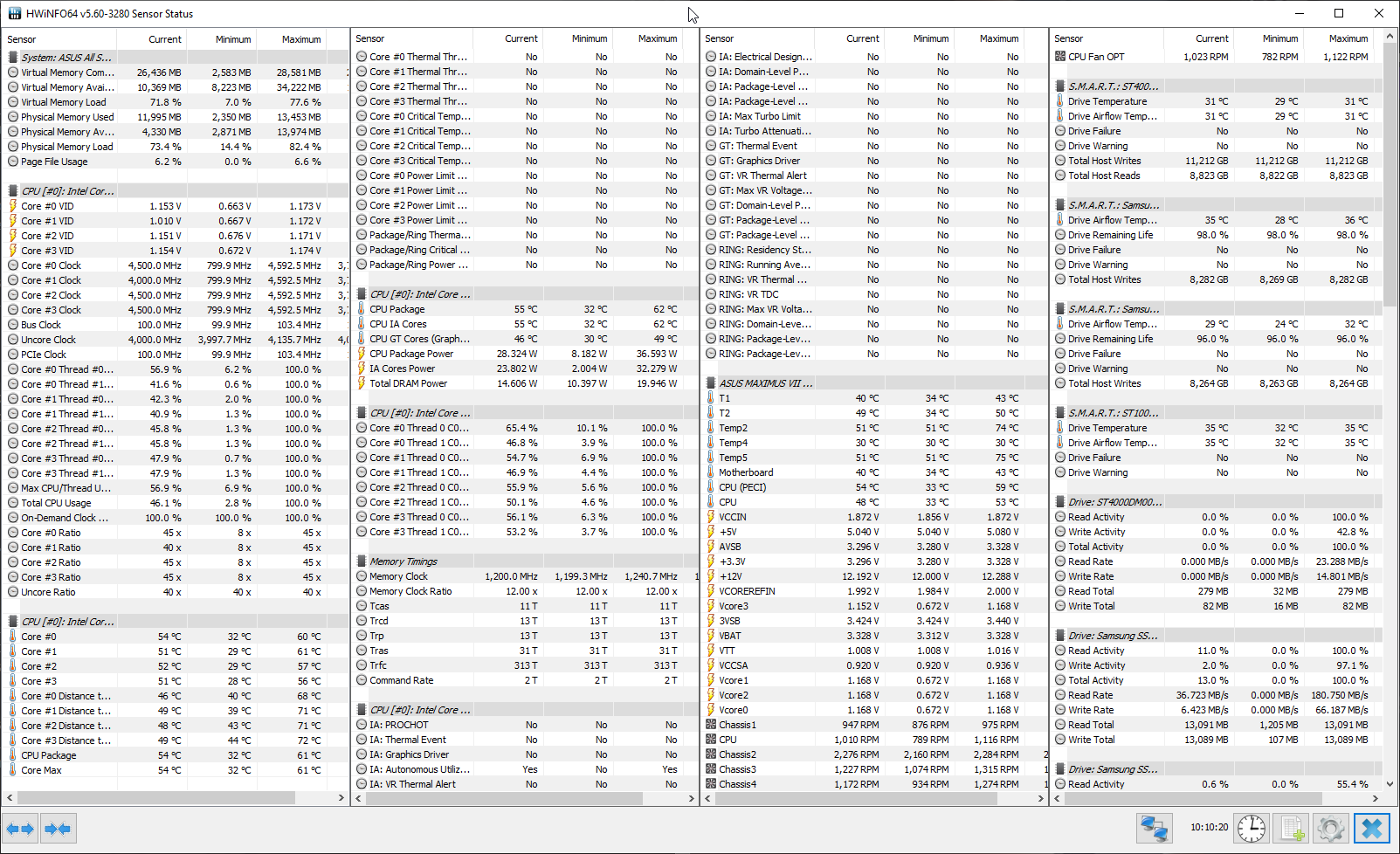The image size is (1400, 854).
Task: Select the Page File Usage row
Action: click(x=54, y=162)
